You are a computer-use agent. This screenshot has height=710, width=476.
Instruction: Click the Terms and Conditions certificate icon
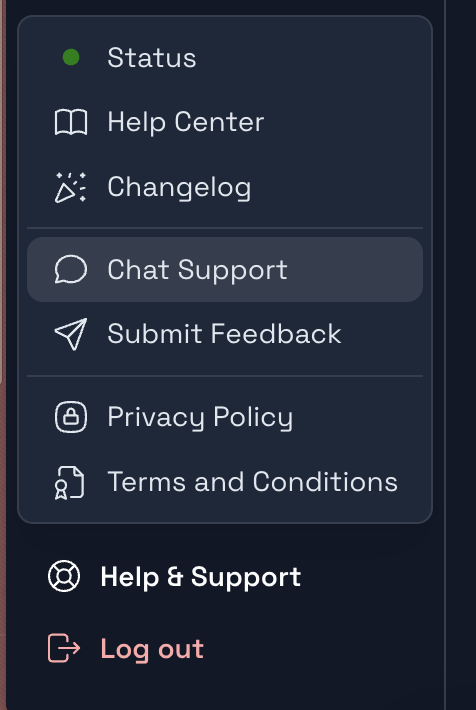[x=70, y=482]
